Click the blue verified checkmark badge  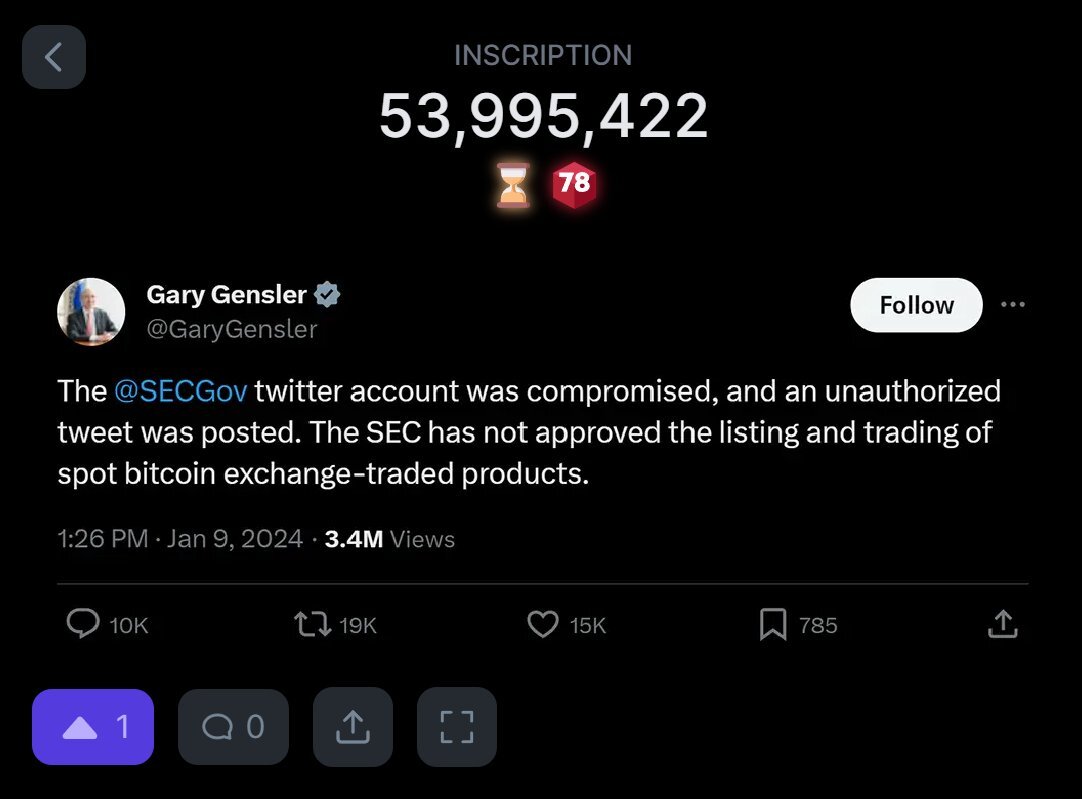click(327, 294)
